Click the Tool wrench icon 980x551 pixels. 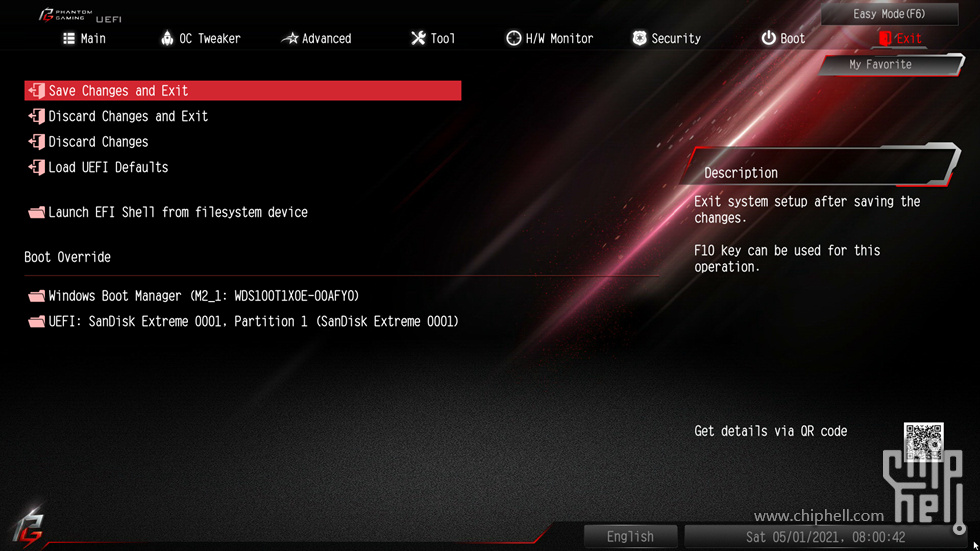coord(418,38)
